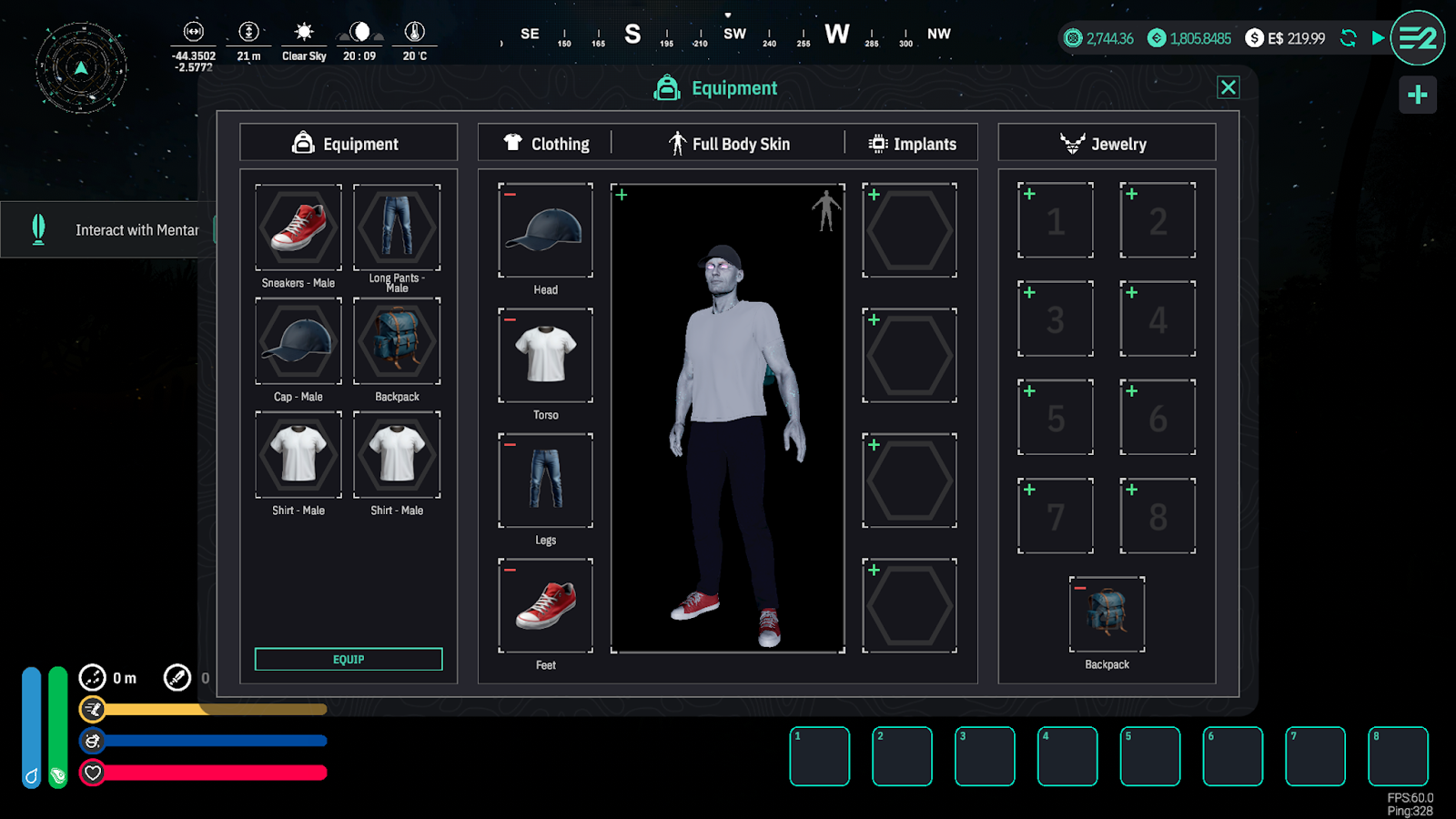Click the refresh currency icon
Screen dimensions: 1456x819
click(1349, 38)
